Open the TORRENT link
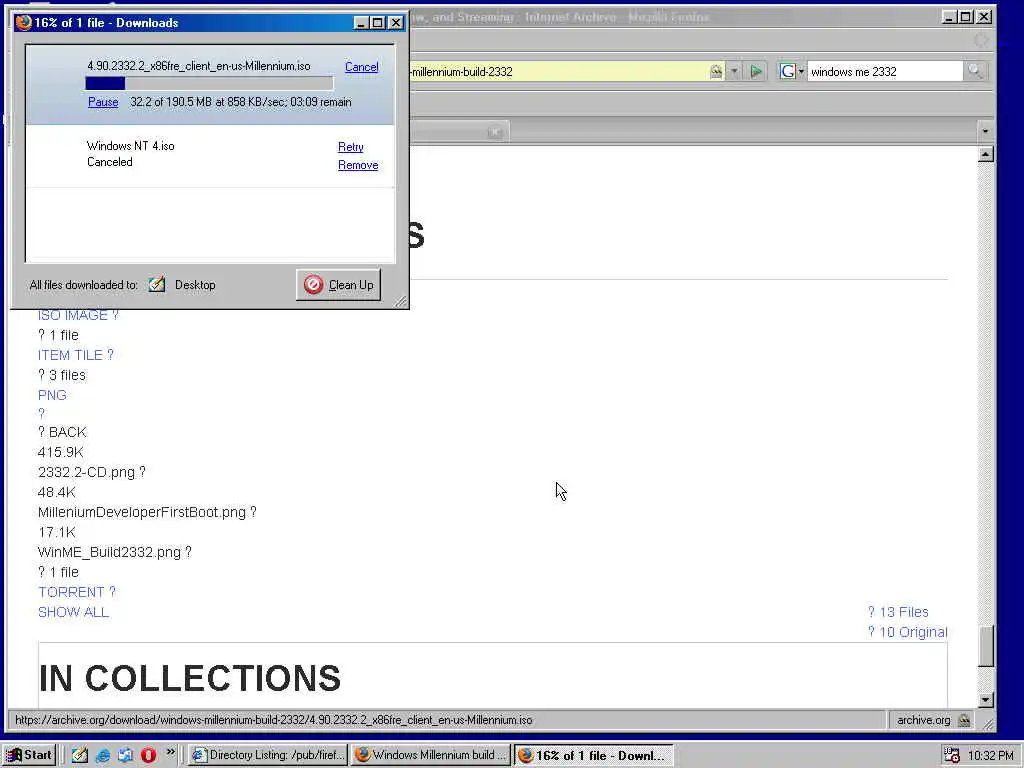 coord(76,592)
